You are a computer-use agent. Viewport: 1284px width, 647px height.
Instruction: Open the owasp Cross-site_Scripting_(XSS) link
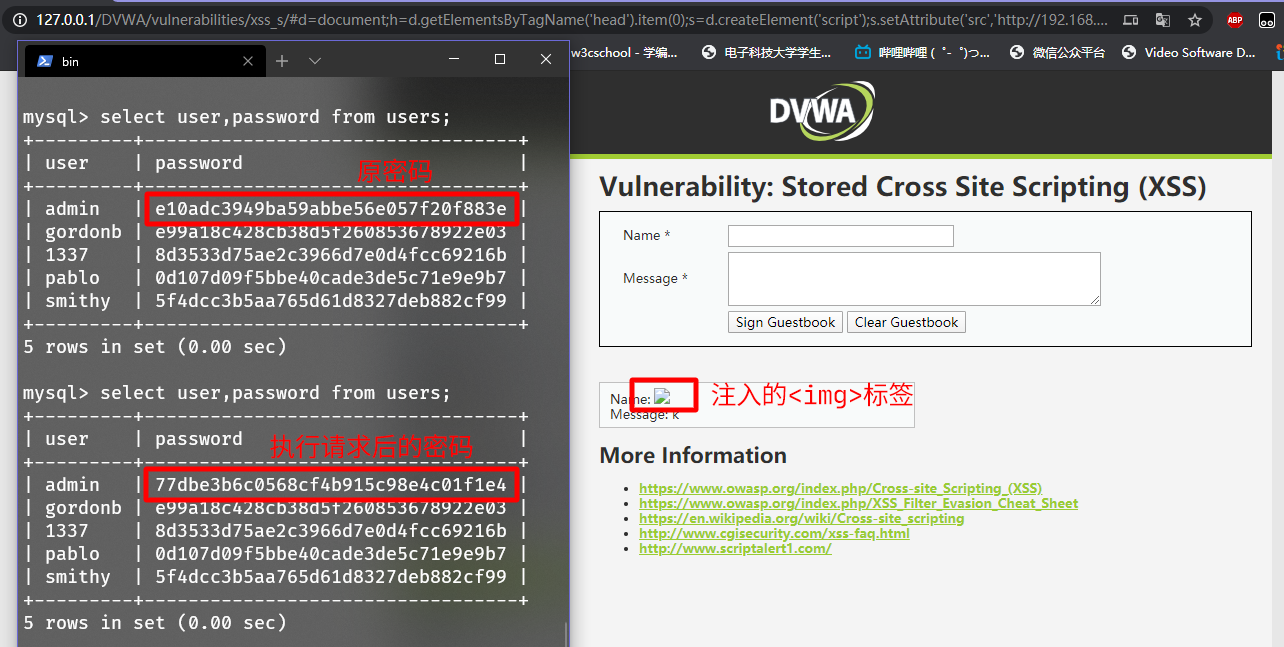coord(840,488)
